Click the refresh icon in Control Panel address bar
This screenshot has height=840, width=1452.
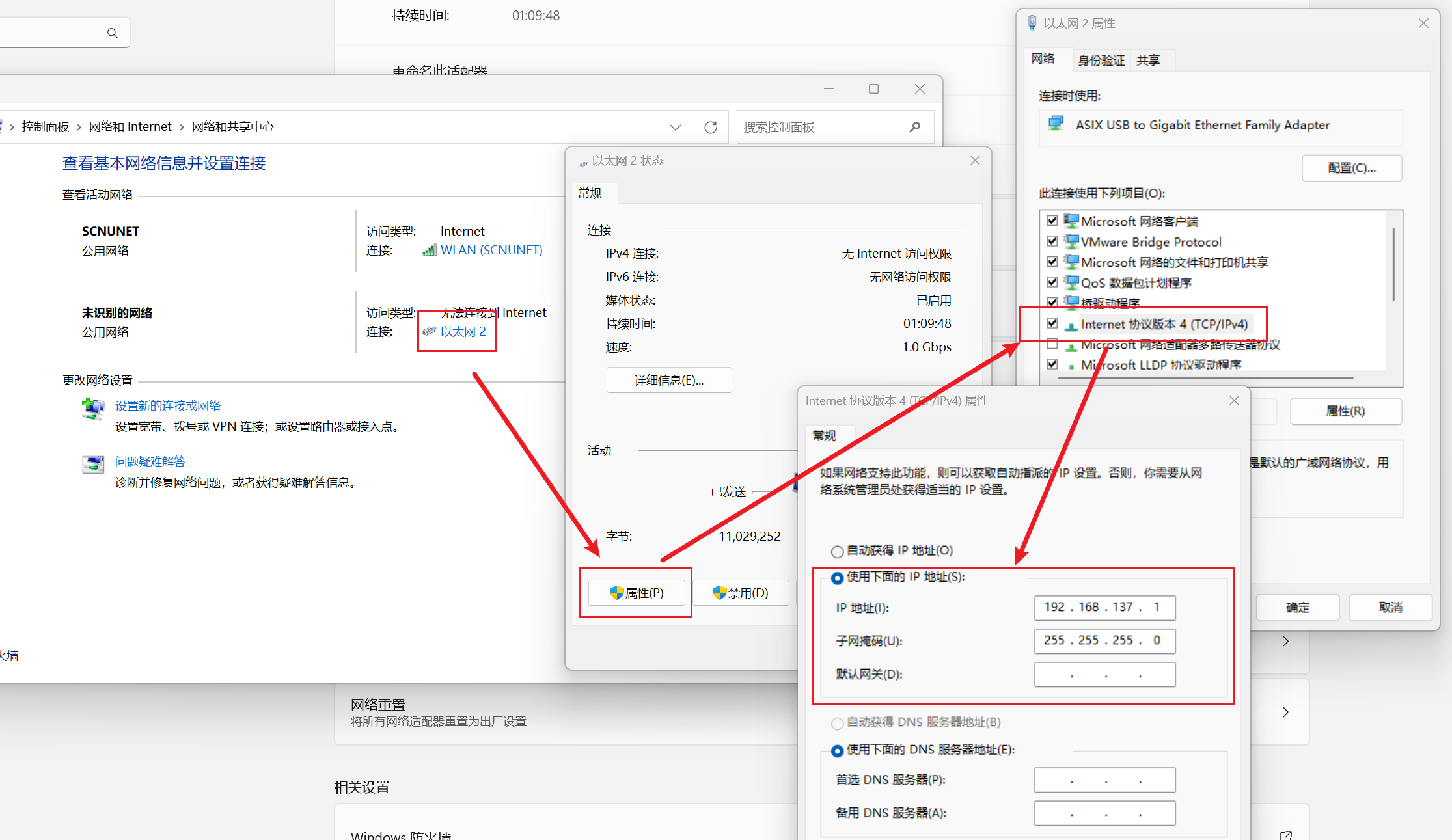[711, 127]
